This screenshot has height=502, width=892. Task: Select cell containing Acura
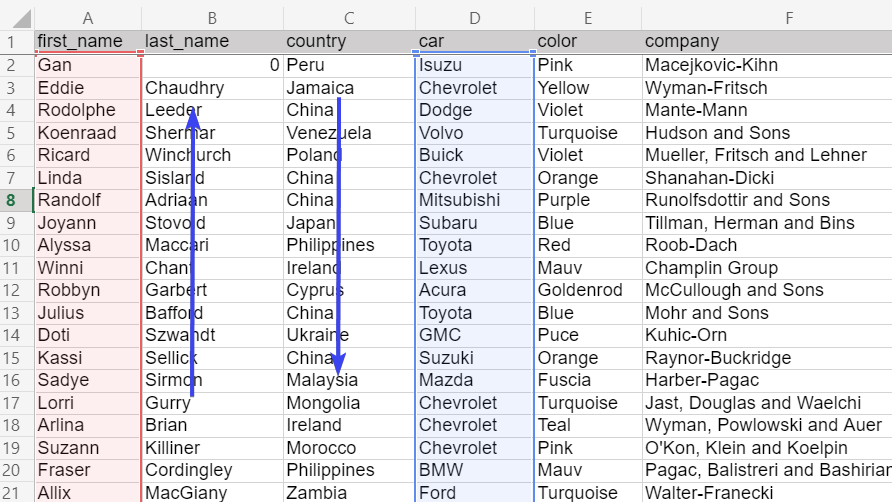pyautogui.click(x=475, y=290)
